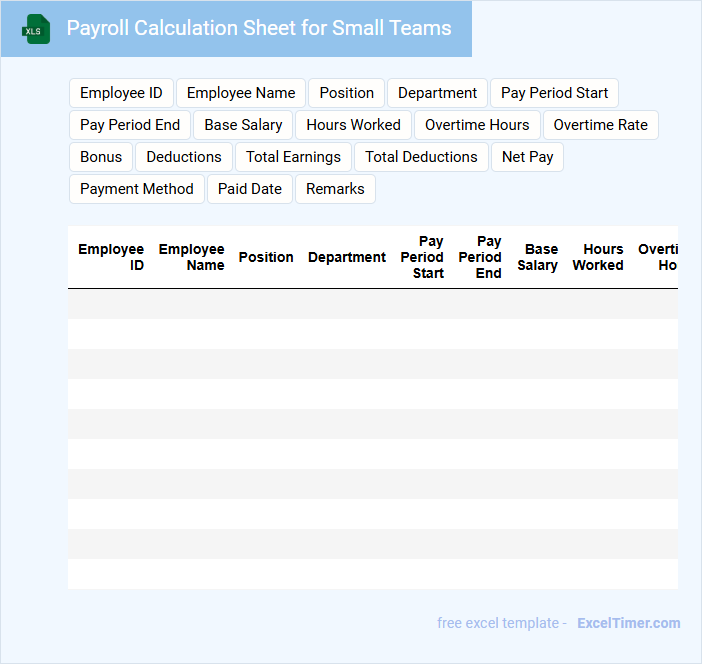702x664 pixels.
Task: Click the 'free excel template -' text
Action: (x=502, y=623)
